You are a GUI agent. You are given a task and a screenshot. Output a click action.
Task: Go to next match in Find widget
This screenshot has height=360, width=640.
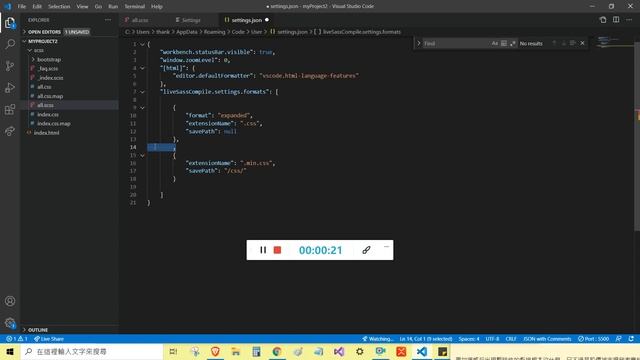tap(564, 43)
